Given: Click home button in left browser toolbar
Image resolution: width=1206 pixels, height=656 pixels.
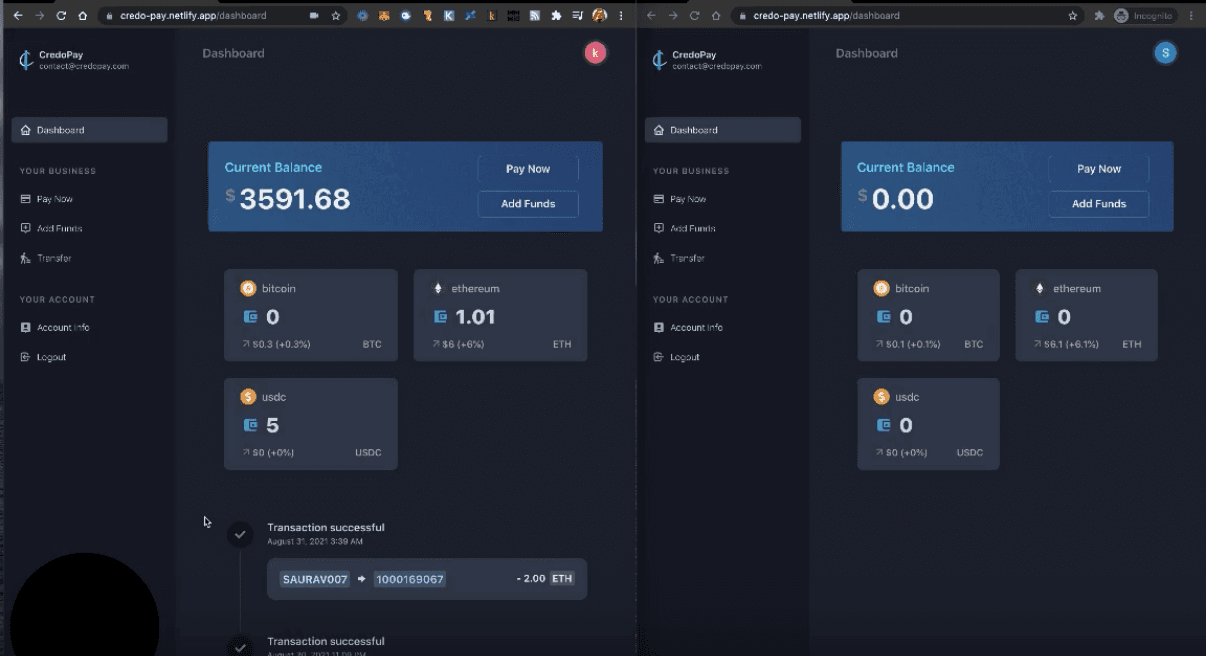Looking at the screenshot, I should pos(82,16).
